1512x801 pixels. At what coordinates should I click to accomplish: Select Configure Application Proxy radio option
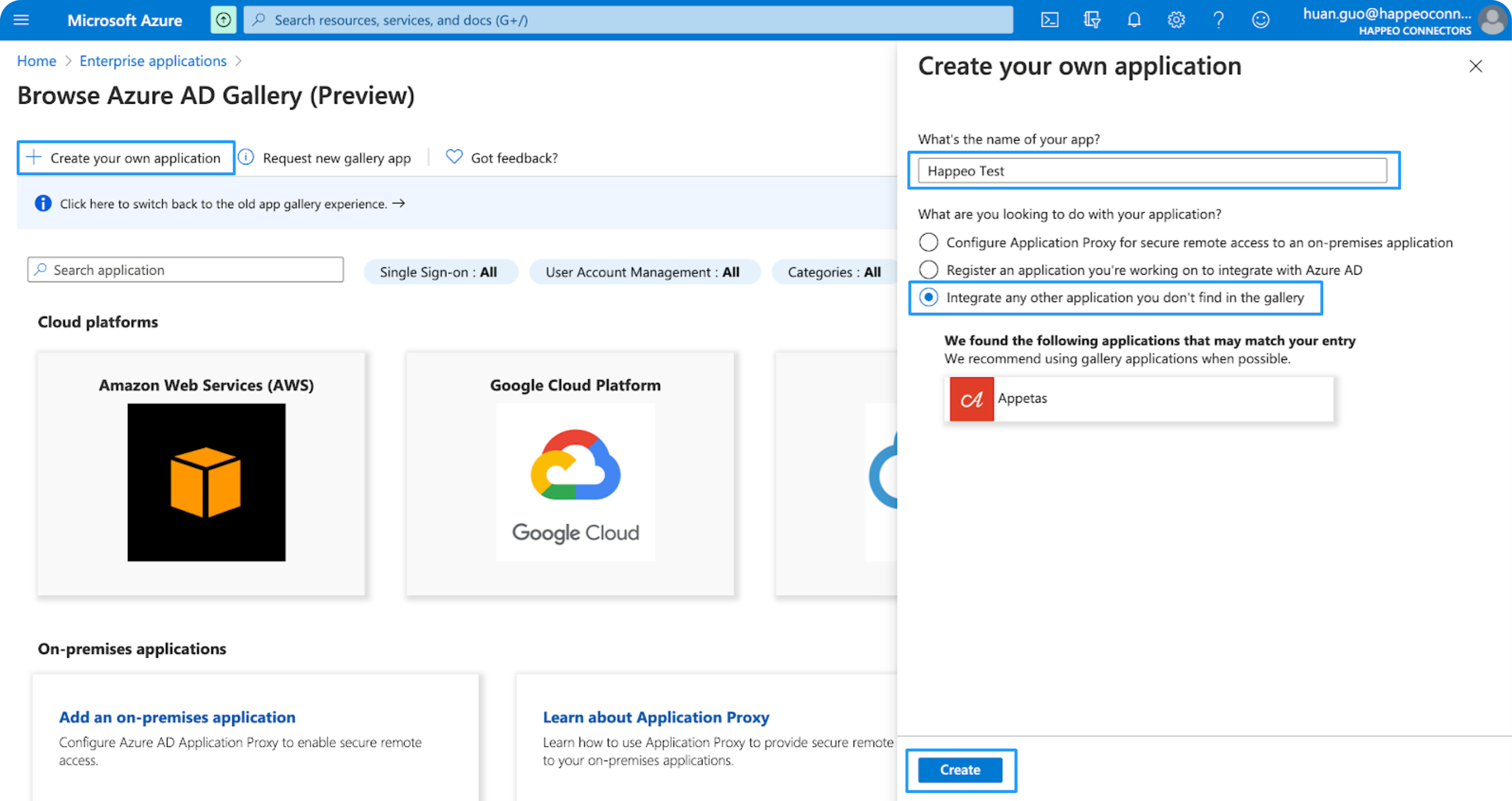click(x=929, y=243)
